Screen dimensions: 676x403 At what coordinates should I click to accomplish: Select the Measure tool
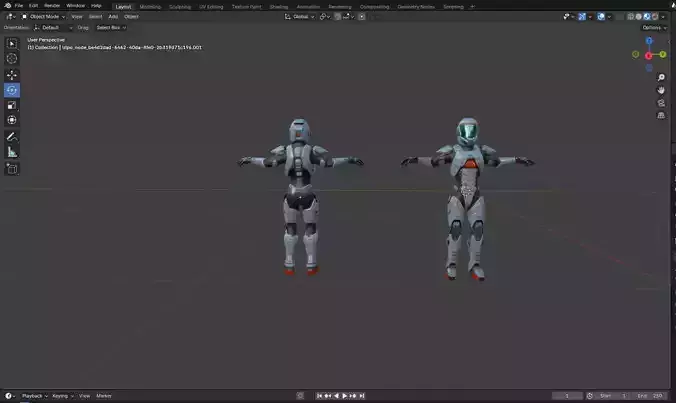pyautogui.click(x=12, y=152)
